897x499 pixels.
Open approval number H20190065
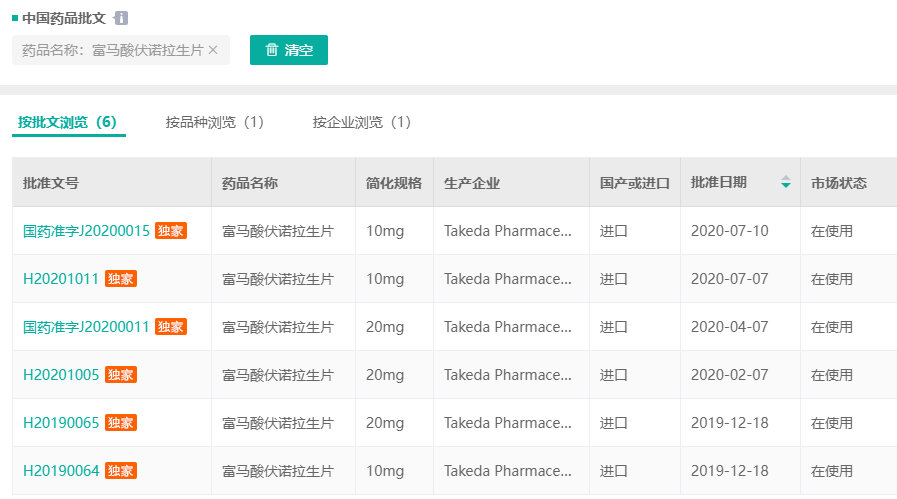(61, 423)
